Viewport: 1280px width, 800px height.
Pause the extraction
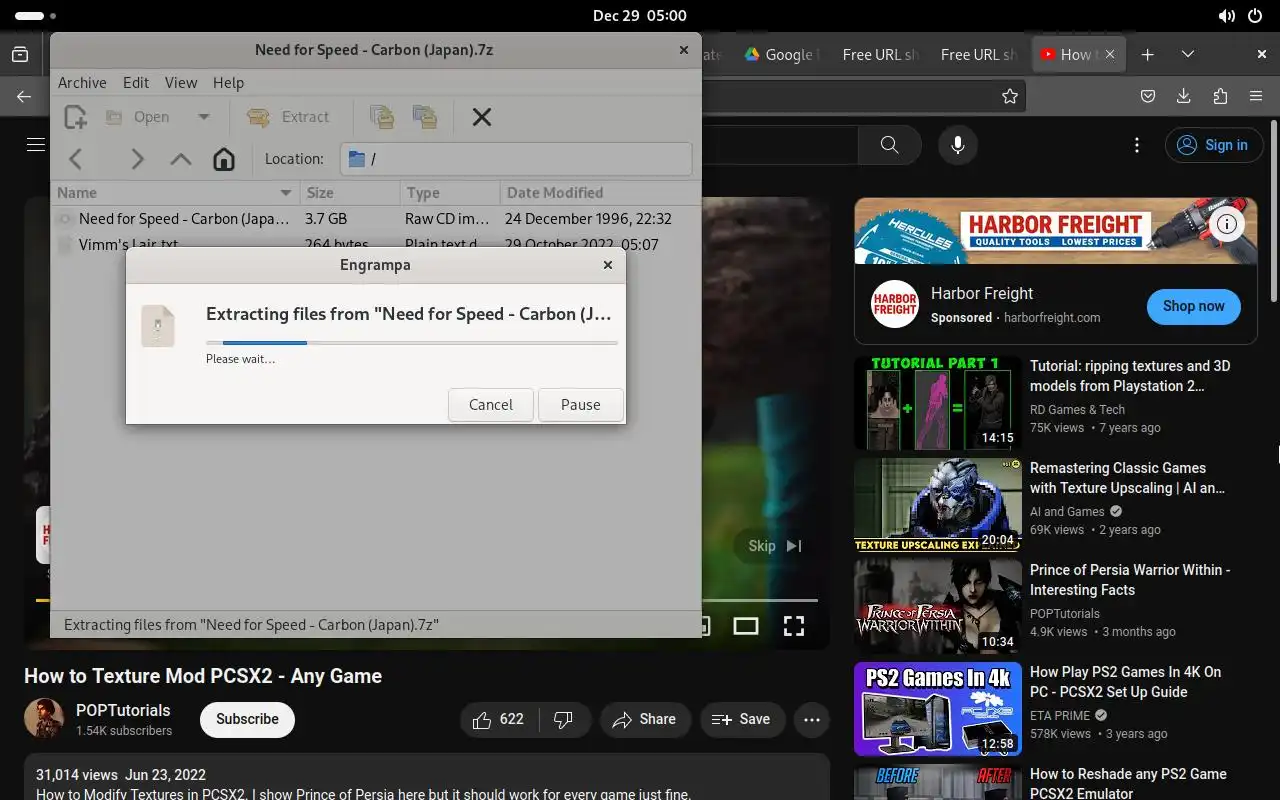(x=581, y=405)
